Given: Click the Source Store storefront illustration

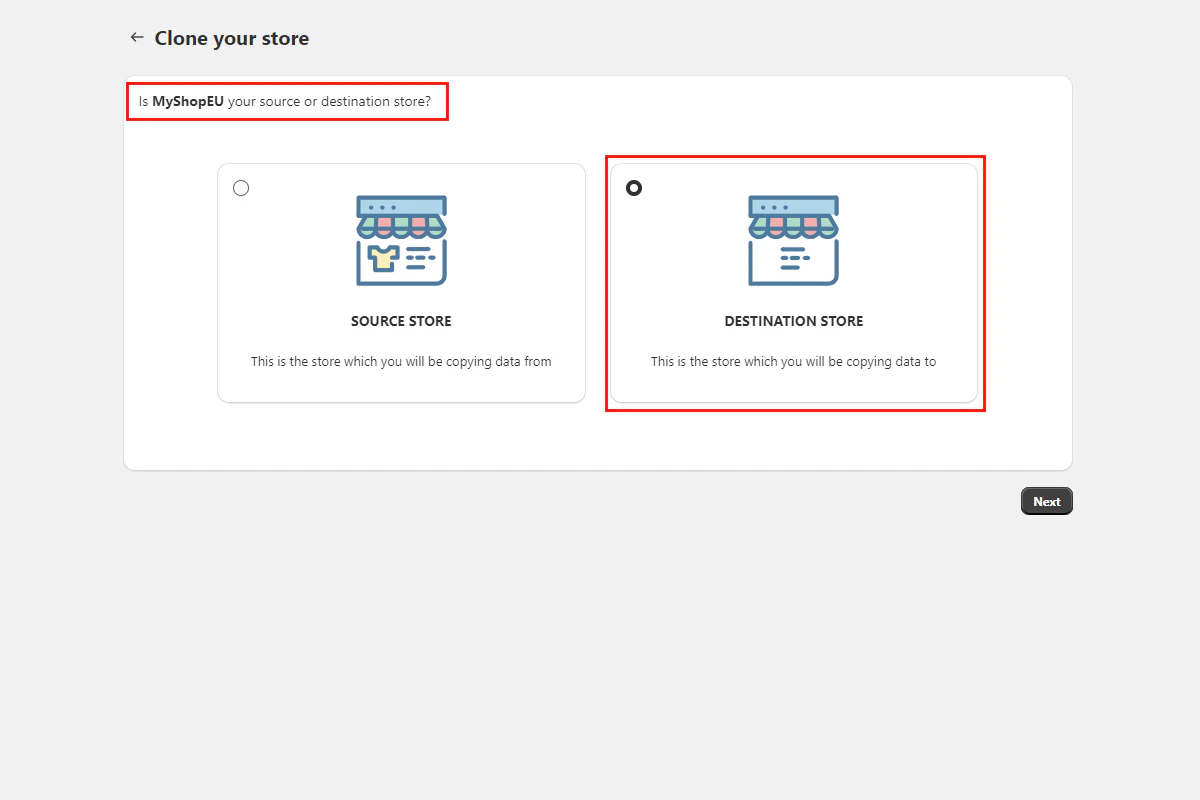Looking at the screenshot, I should (400, 240).
